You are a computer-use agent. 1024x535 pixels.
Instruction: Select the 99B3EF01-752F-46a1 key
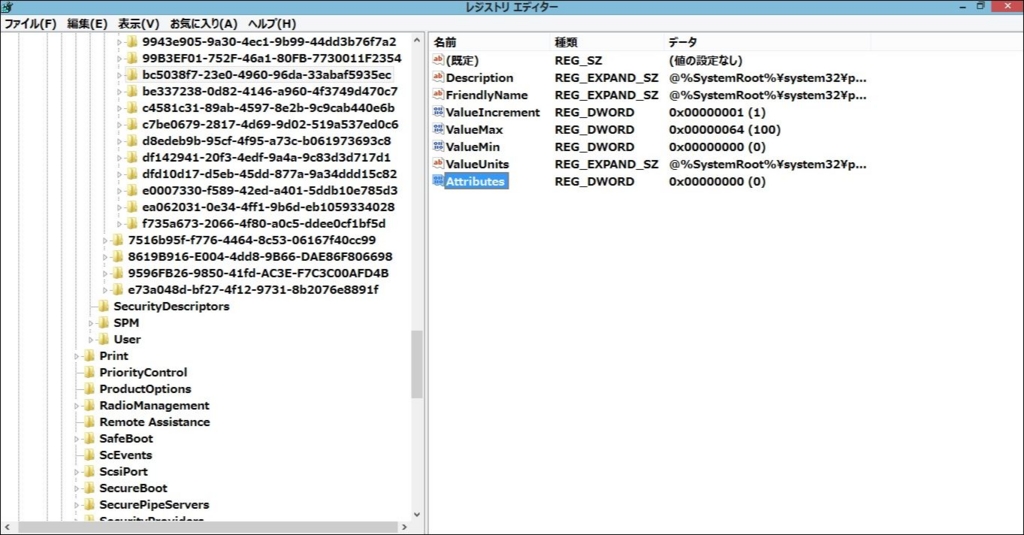(x=272, y=58)
